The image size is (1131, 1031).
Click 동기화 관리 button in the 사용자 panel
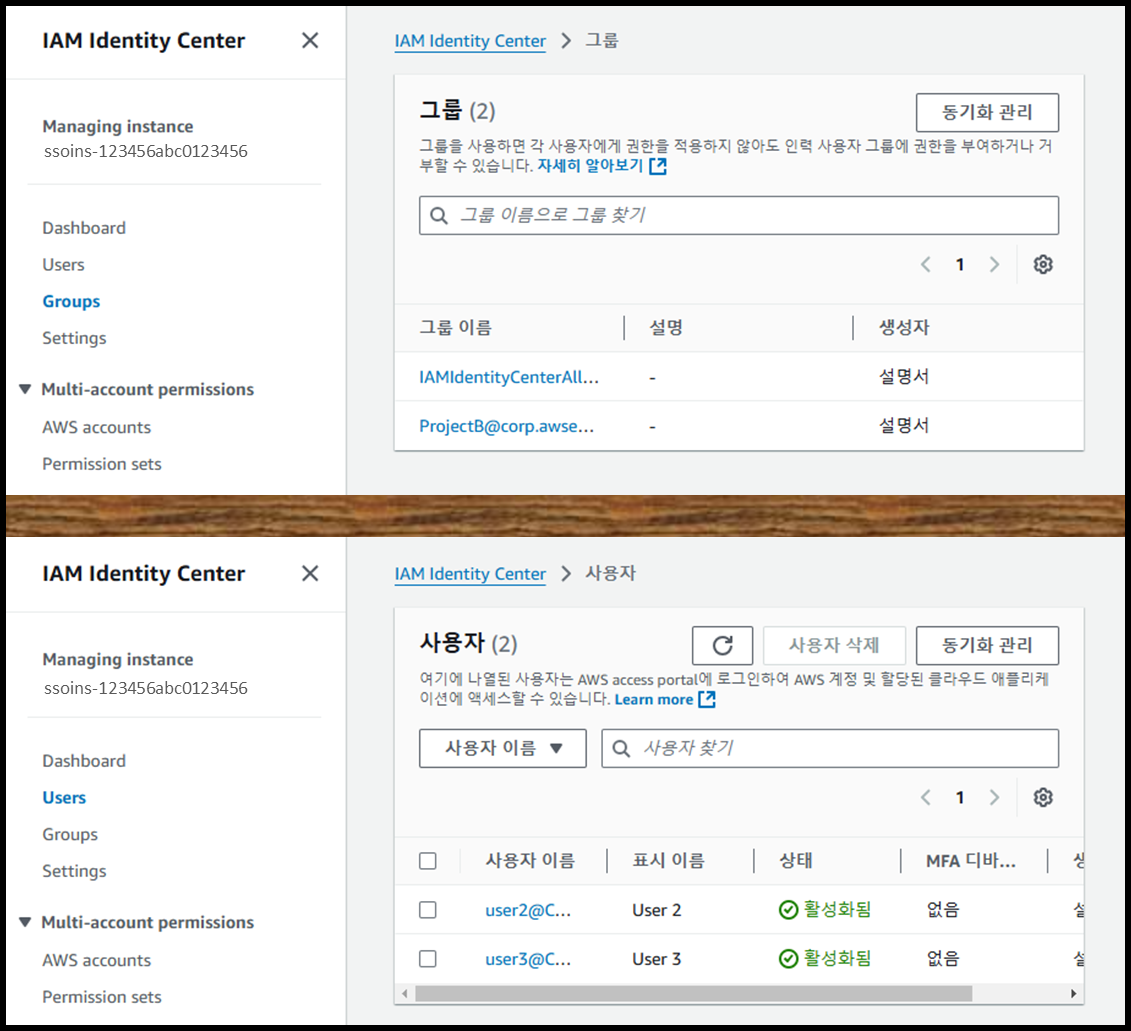(987, 645)
